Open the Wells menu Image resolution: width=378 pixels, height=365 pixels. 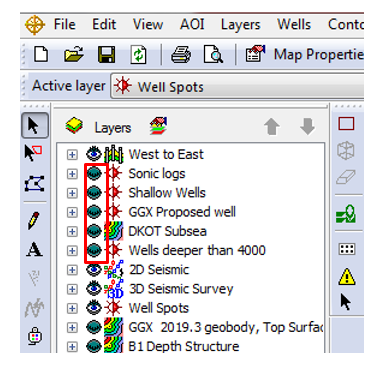[294, 25]
